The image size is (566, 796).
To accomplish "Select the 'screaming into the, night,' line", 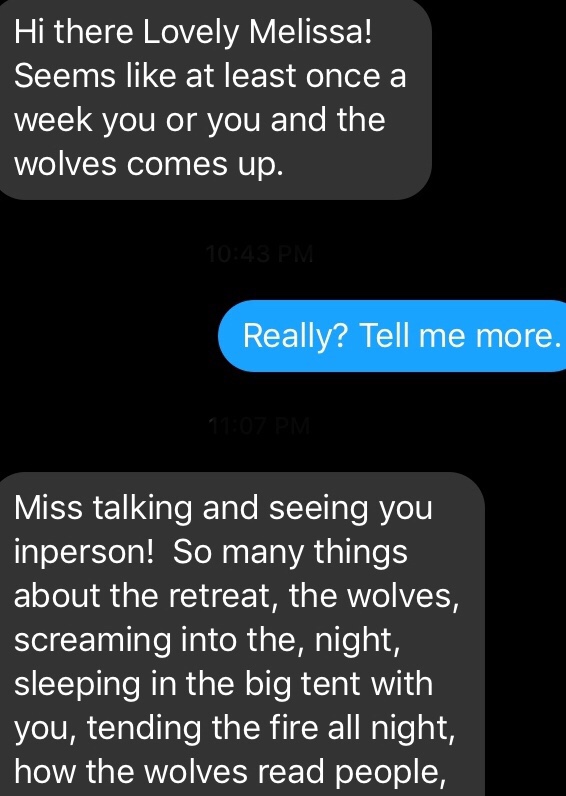I will click(x=207, y=640).
